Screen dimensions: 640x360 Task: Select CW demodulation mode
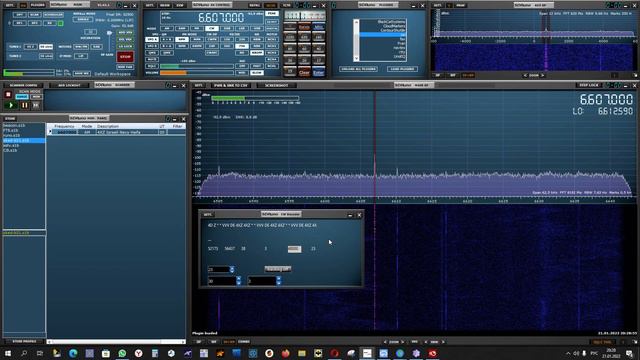[212, 29]
